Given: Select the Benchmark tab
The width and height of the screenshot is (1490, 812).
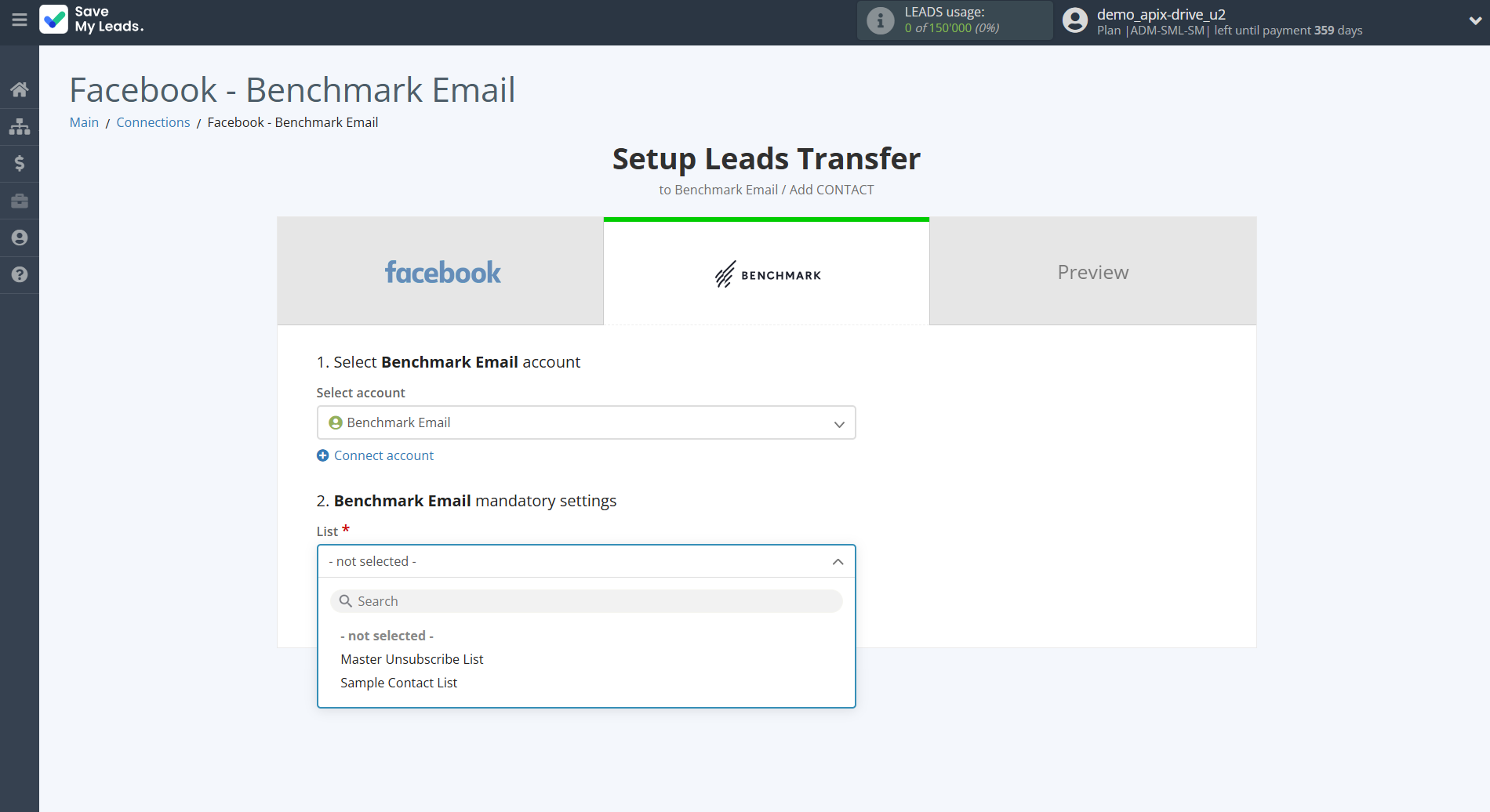Looking at the screenshot, I should 766,274.
